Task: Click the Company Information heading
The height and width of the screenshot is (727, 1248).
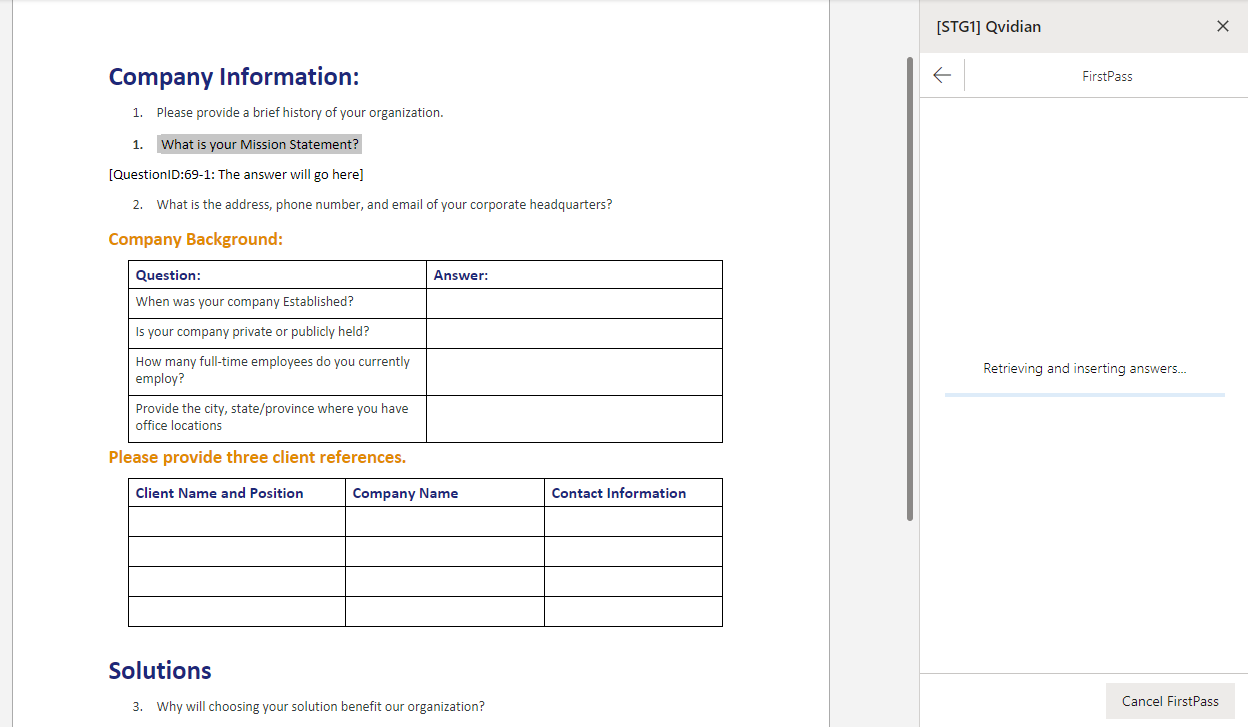Action: 234,77
